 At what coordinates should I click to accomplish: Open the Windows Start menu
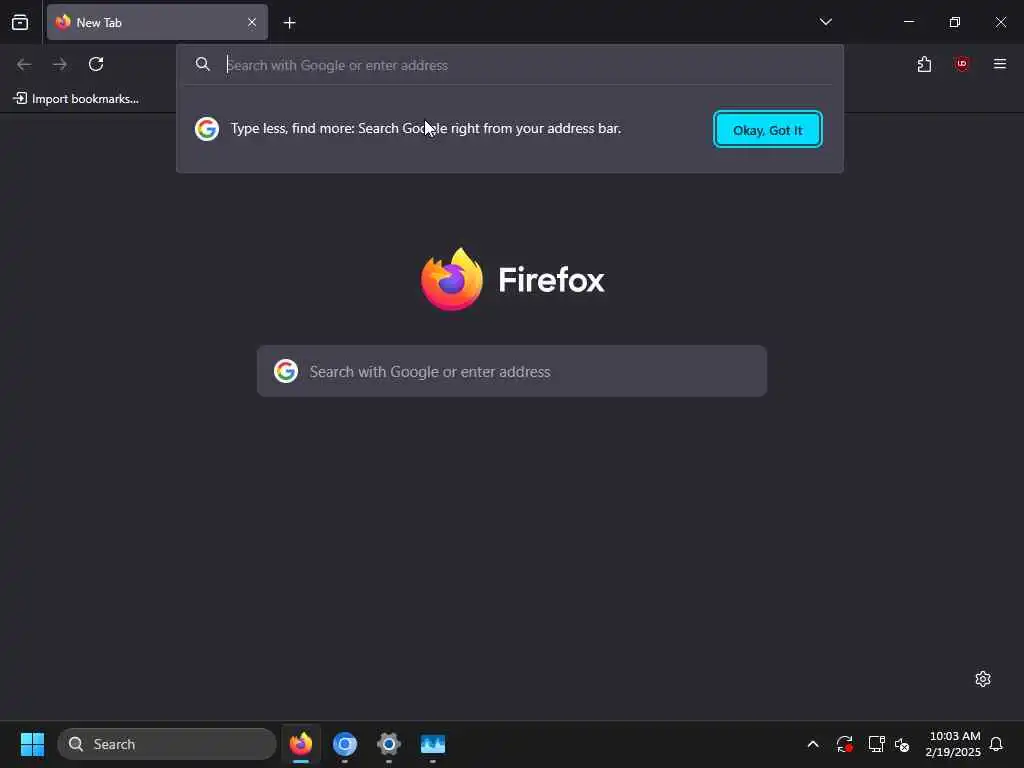tap(32, 744)
